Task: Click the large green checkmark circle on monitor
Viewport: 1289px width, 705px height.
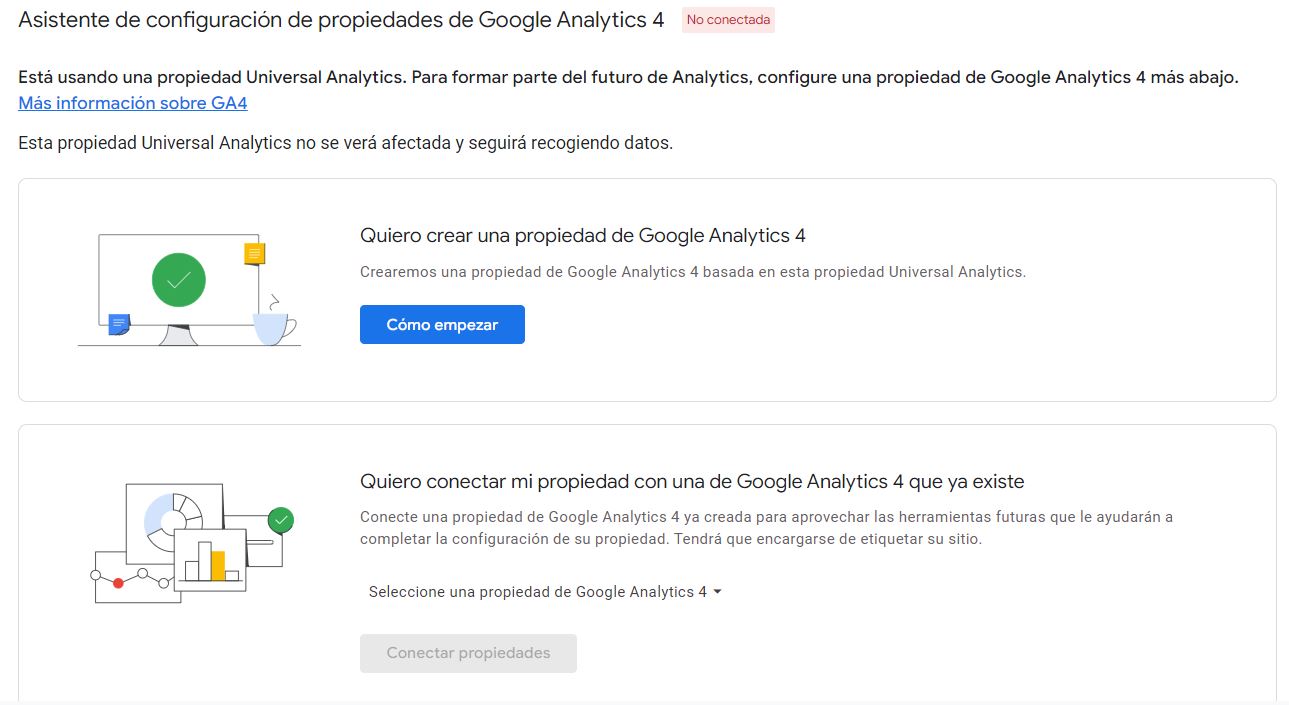Action: 178,280
